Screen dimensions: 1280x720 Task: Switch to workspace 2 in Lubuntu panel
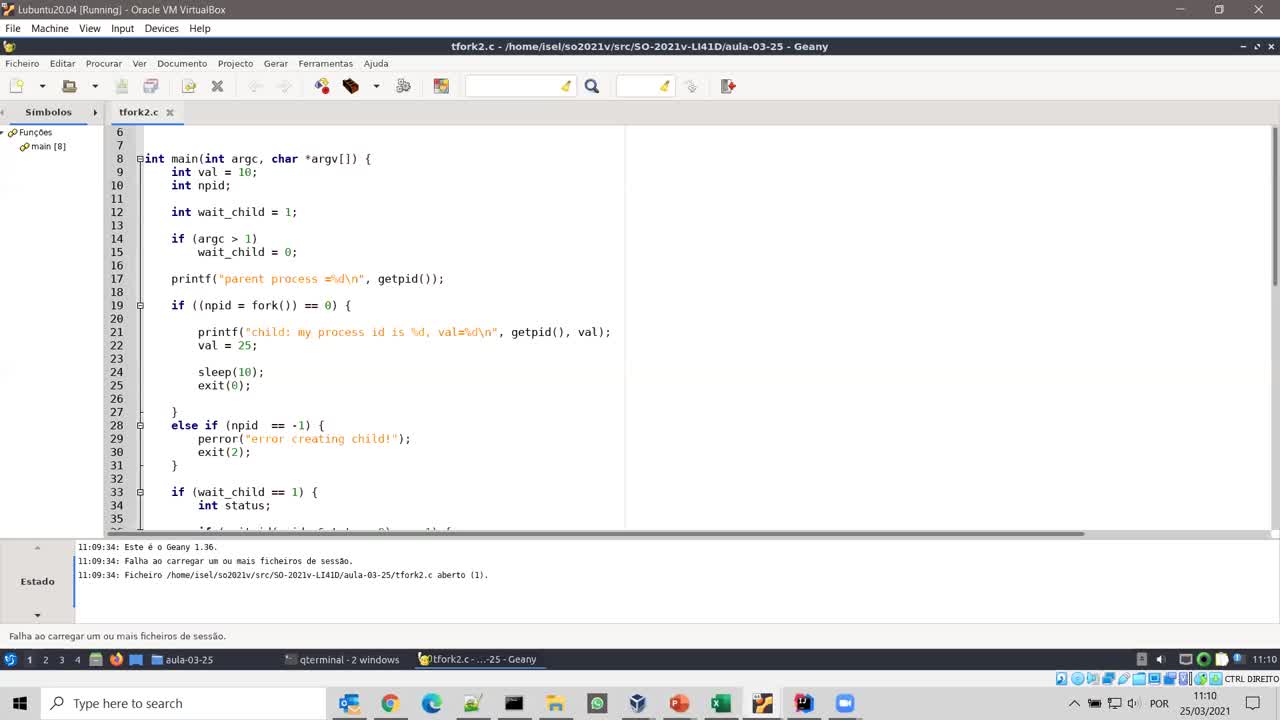pyautogui.click(x=45, y=659)
